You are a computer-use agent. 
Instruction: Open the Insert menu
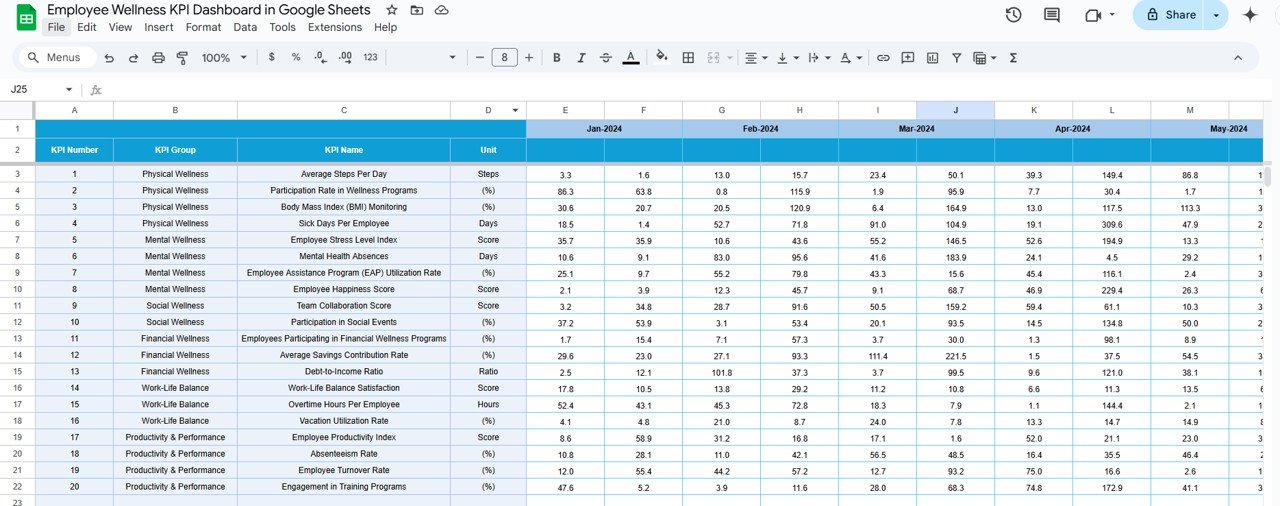159,27
